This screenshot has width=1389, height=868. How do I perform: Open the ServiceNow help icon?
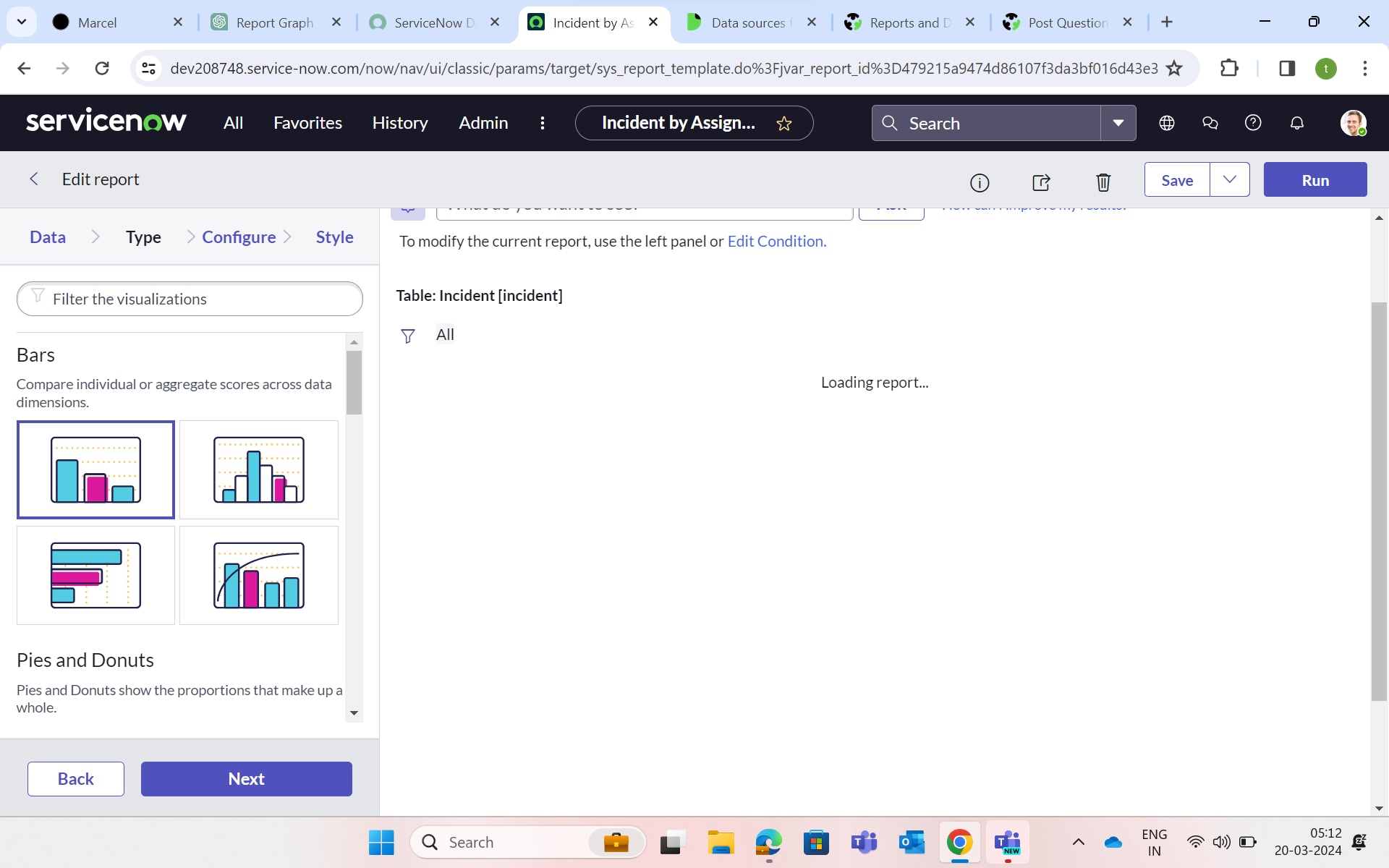[1253, 123]
